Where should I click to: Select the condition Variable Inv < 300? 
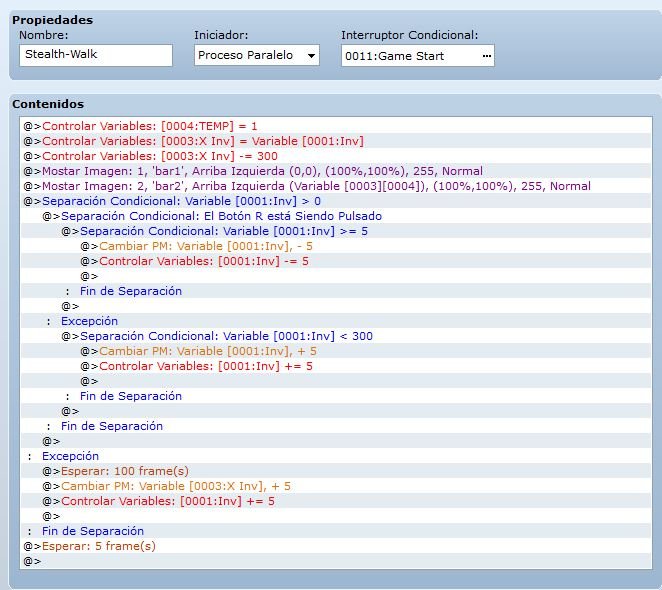pyautogui.click(x=336, y=336)
